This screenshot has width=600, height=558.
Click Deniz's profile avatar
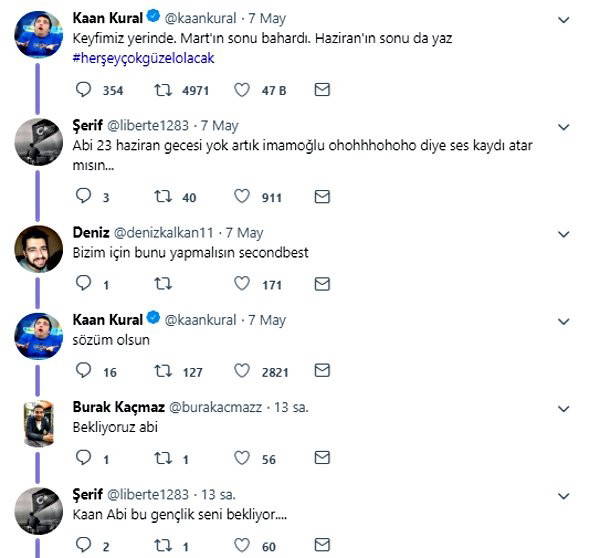click(x=40, y=250)
